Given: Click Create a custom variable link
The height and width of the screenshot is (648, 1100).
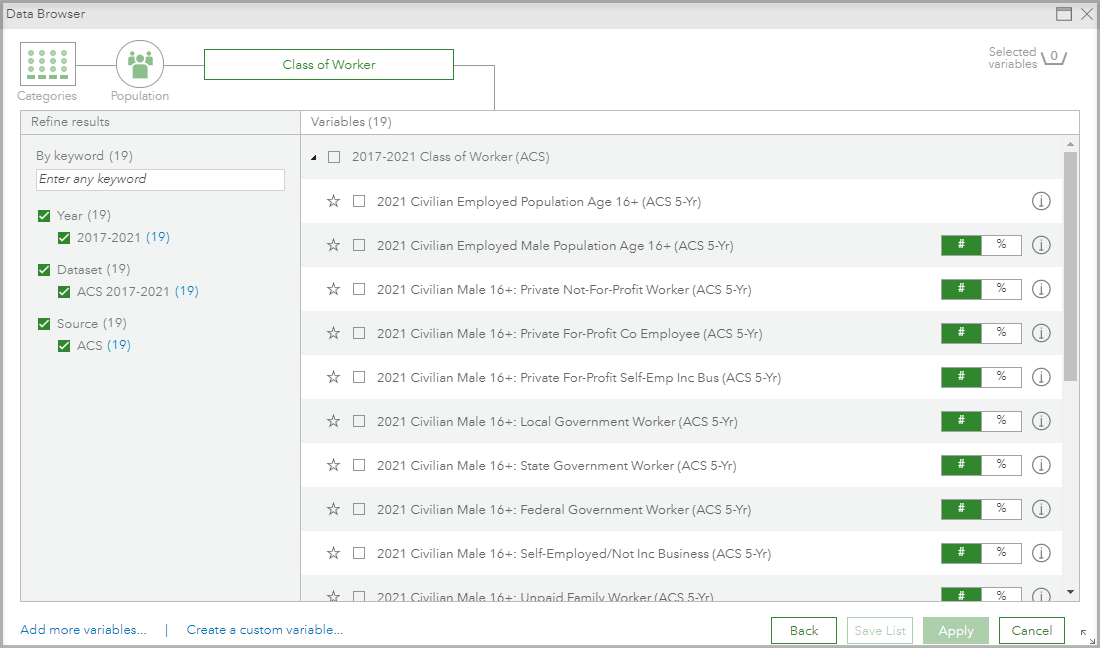Looking at the screenshot, I should (x=264, y=630).
